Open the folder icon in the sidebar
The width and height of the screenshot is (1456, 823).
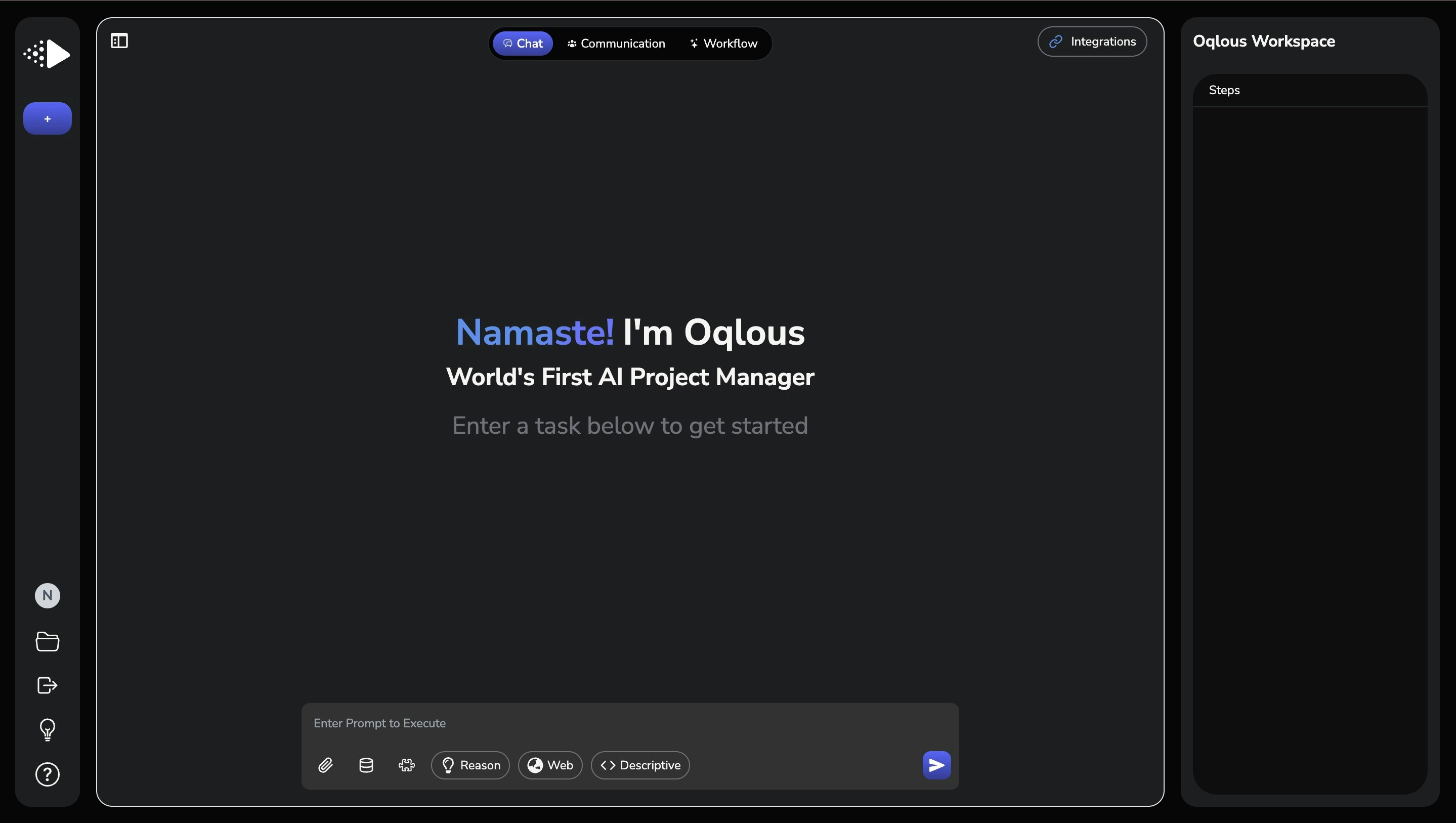pyautogui.click(x=48, y=641)
